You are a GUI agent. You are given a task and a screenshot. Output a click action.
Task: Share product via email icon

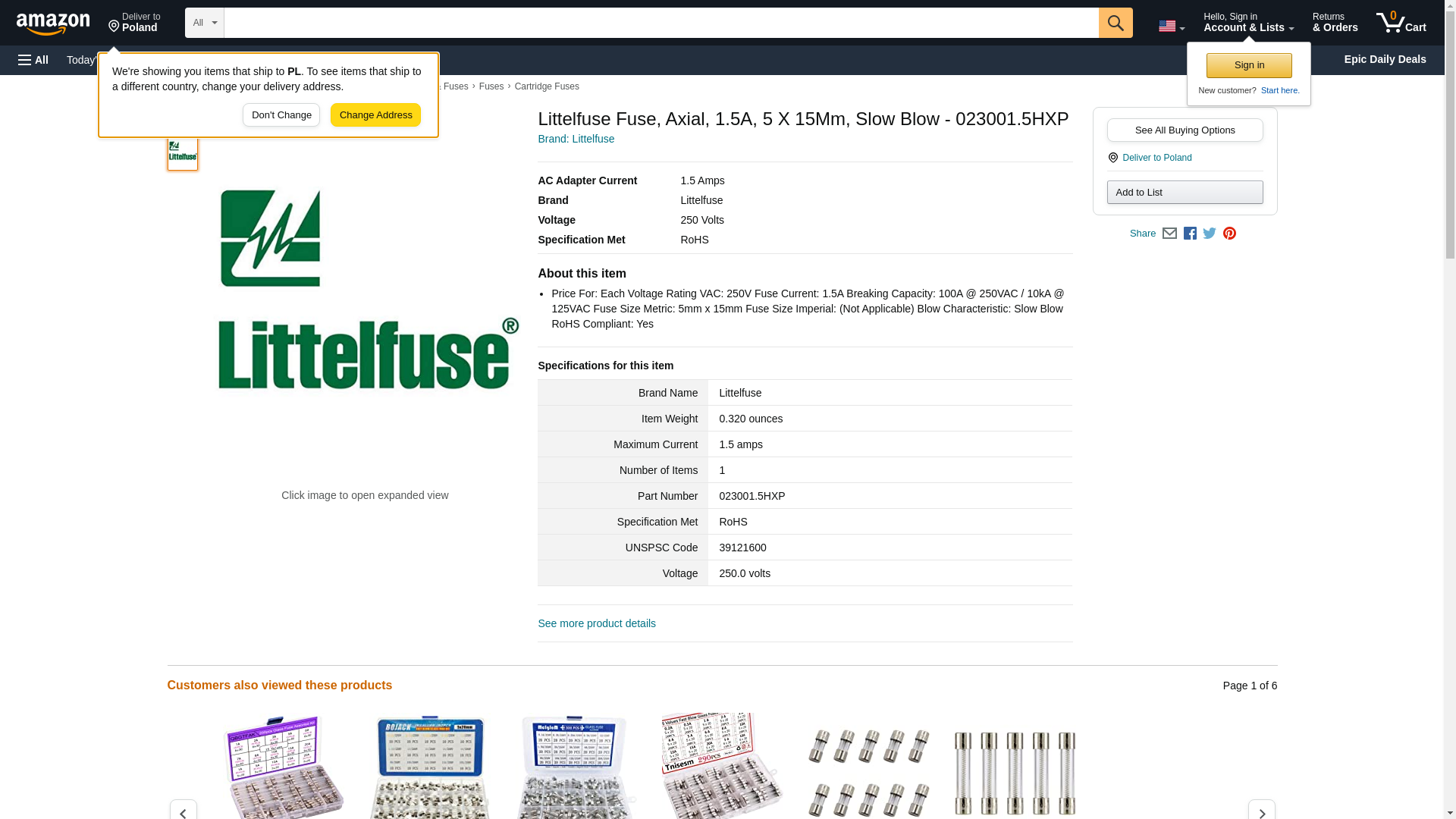pos(1169,234)
